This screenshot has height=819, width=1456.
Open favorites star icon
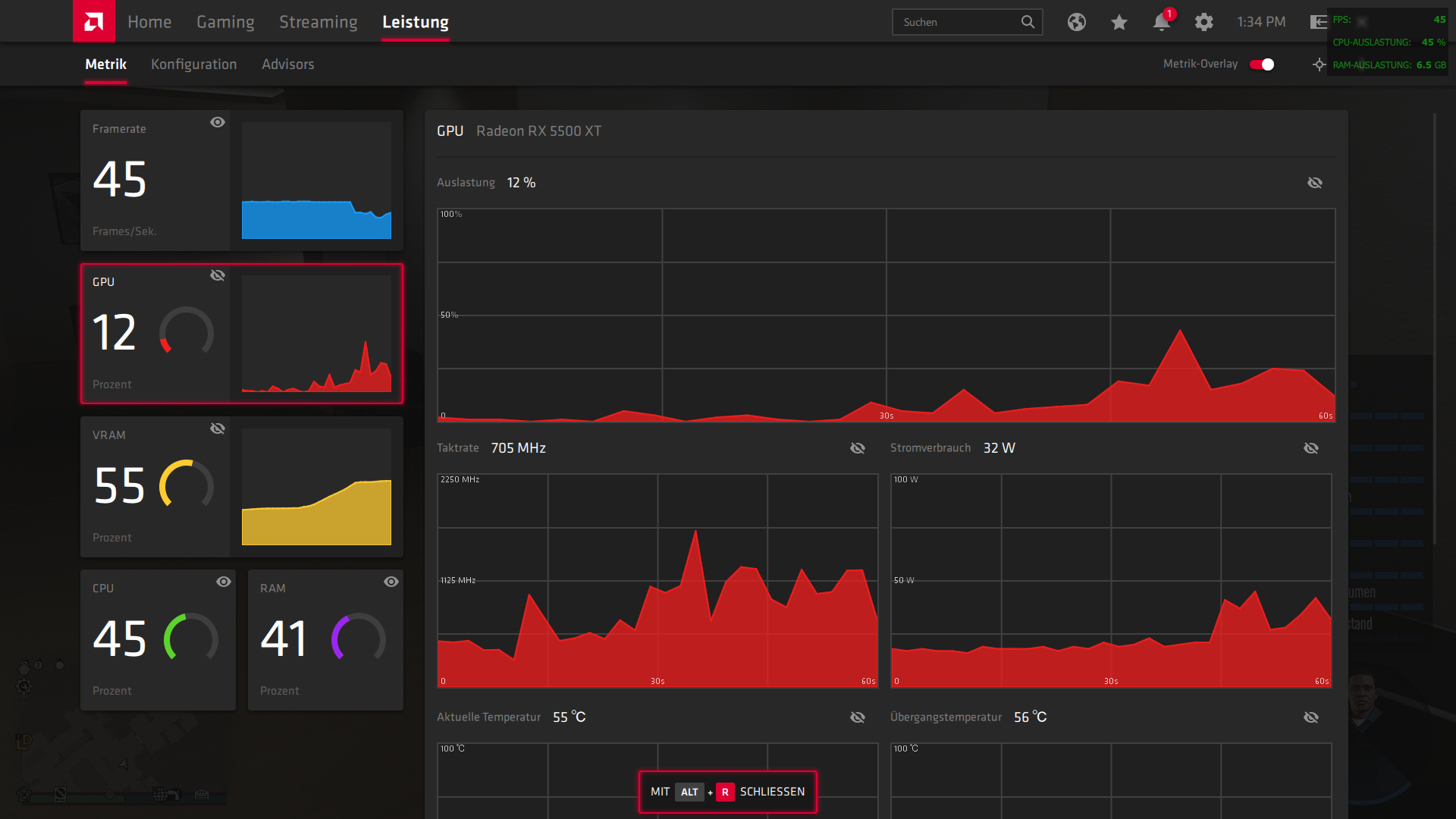[1119, 22]
